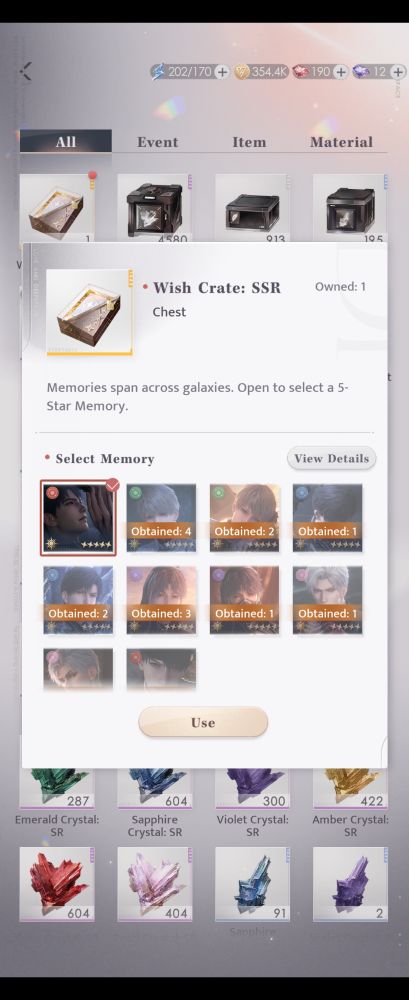Add stamina with plus next to 202/170
This screenshot has height=1000, width=409.
click(x=222, y=71)
